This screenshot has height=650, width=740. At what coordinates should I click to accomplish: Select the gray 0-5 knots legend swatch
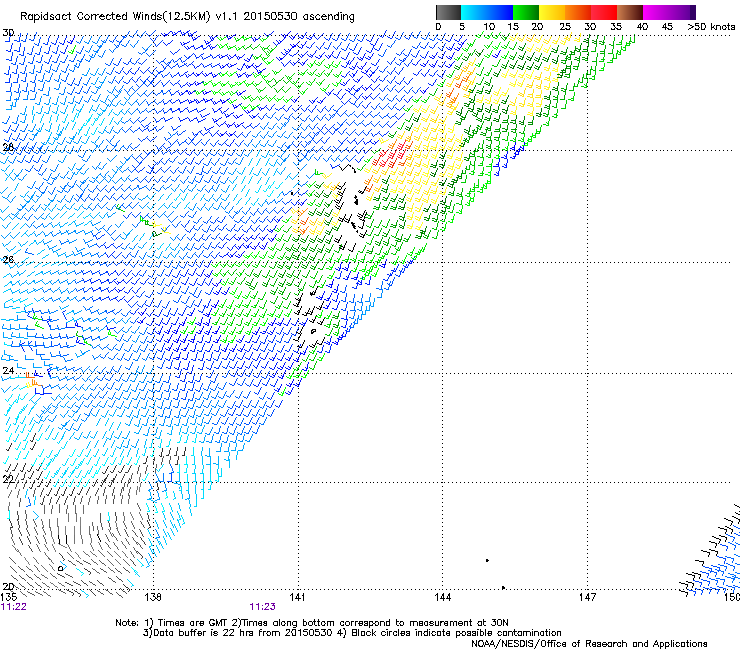pos(448,12)
